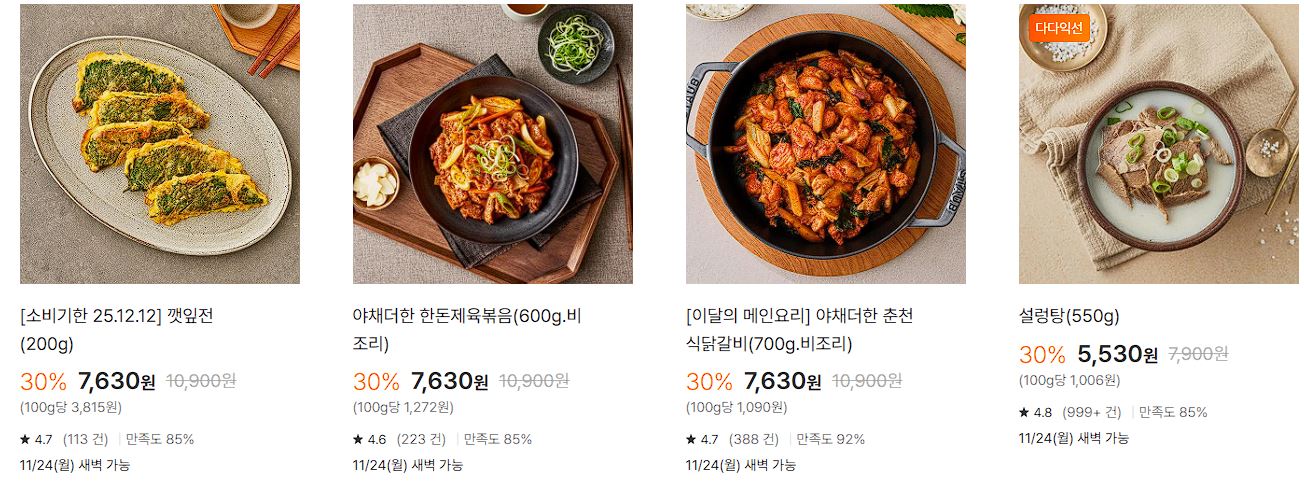
Task: View the 999+ 건 reviews for 설렁탕
Action: coord(1092,412)
